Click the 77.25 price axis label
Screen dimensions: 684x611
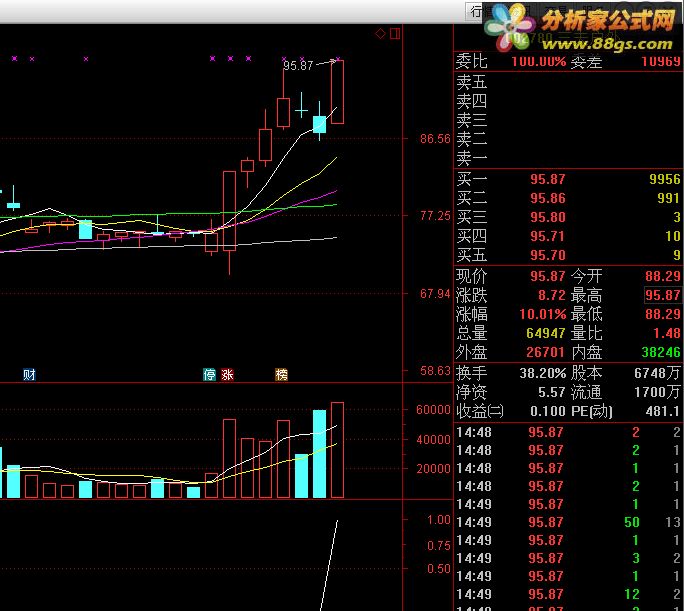pos(435,215)
